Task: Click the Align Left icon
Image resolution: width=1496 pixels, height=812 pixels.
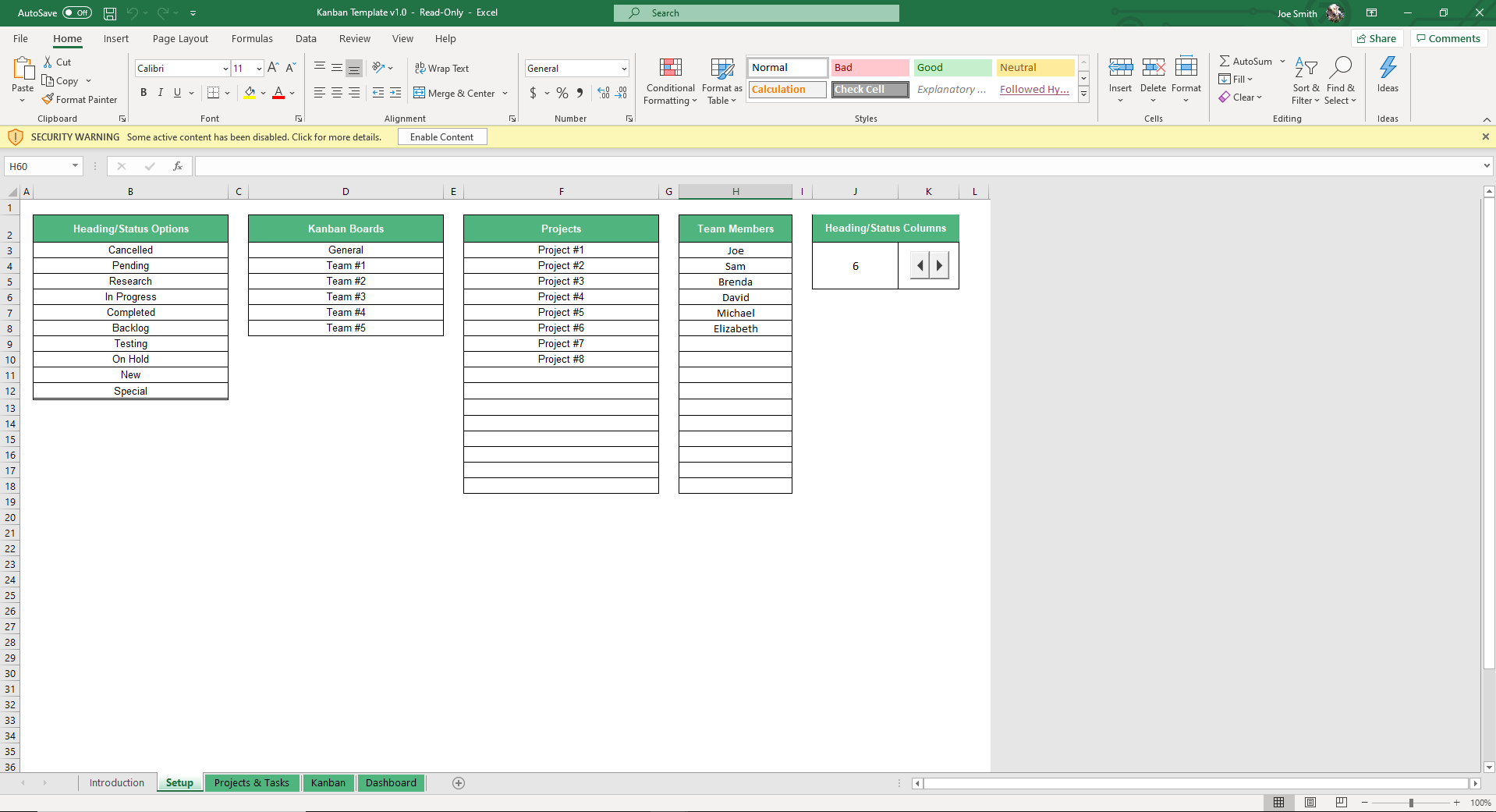Action: tap(320, 93)
